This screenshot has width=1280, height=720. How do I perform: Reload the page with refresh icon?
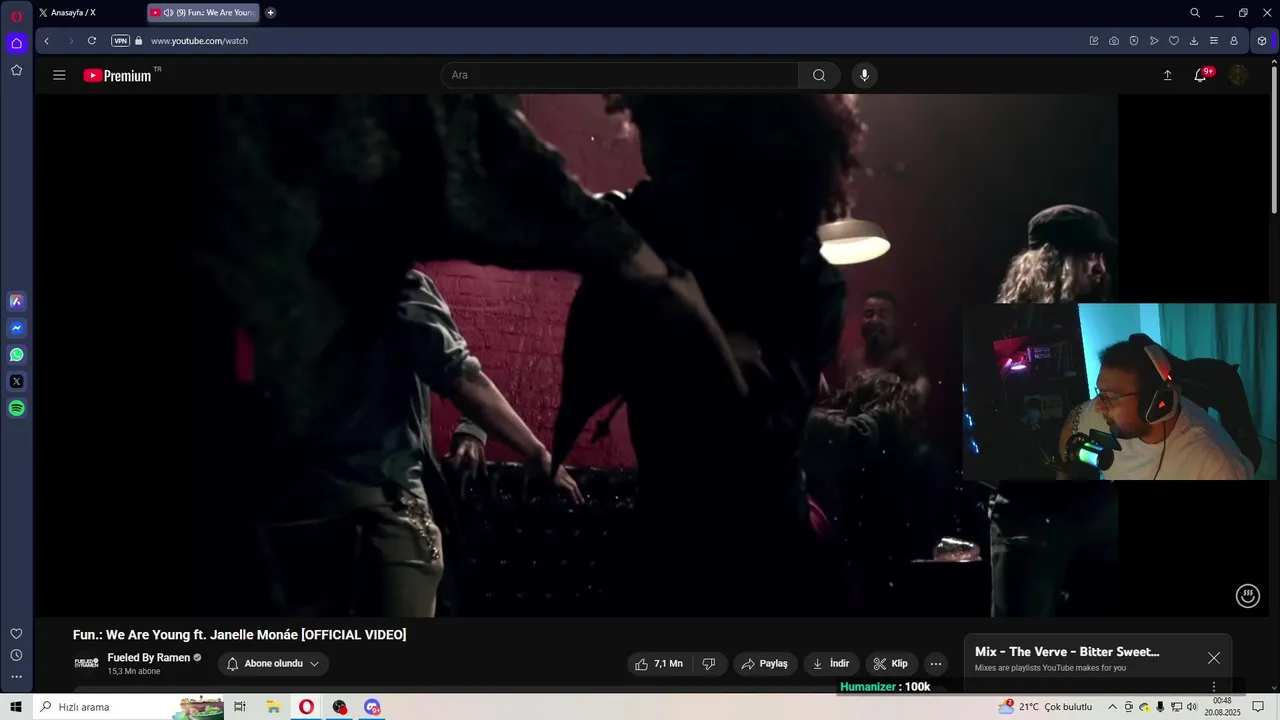pyautogui.click(x=92, y=41)
